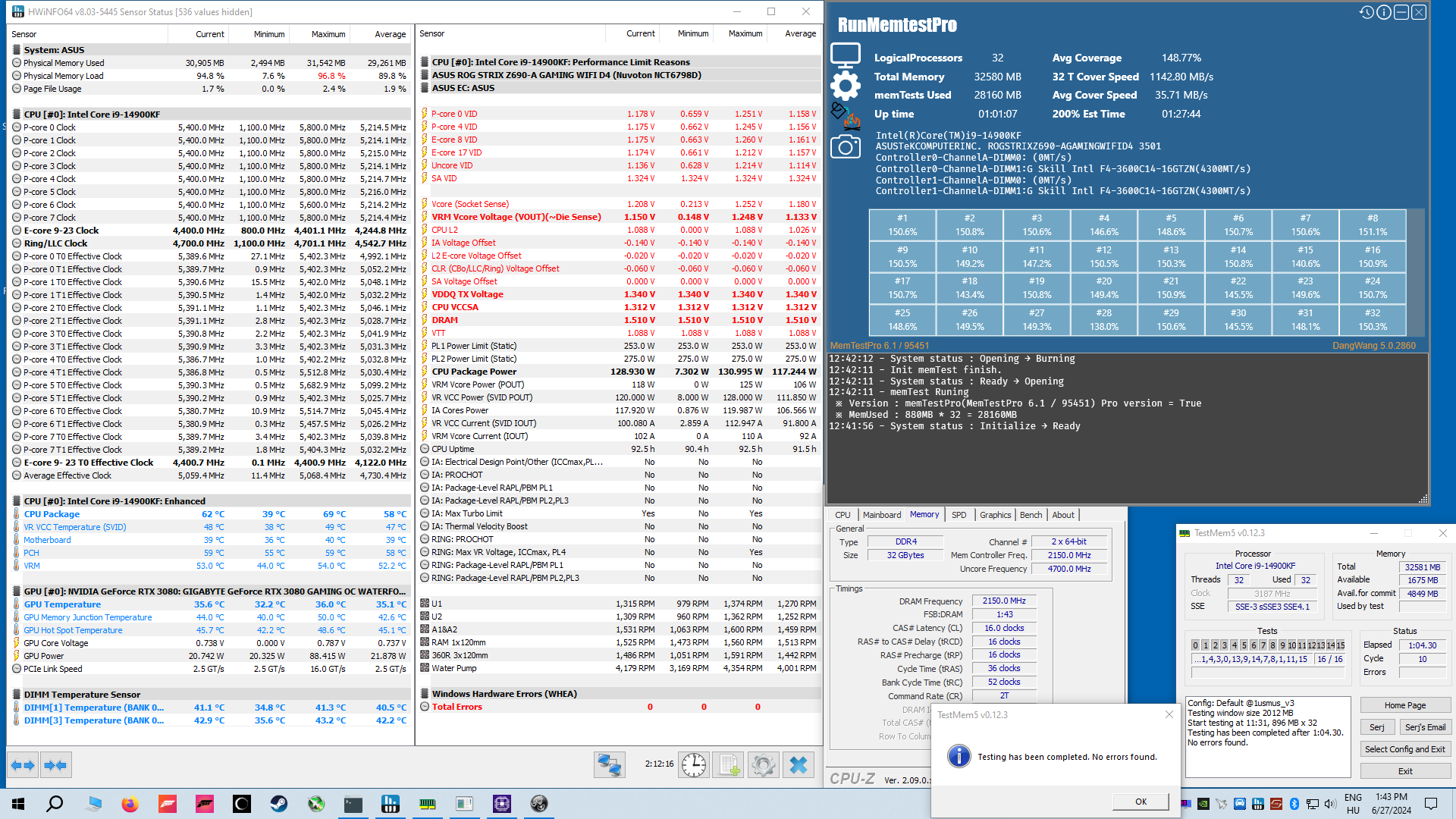Select Physical Memory Load row
This screenshot has width=1456, height=819.
210,76
